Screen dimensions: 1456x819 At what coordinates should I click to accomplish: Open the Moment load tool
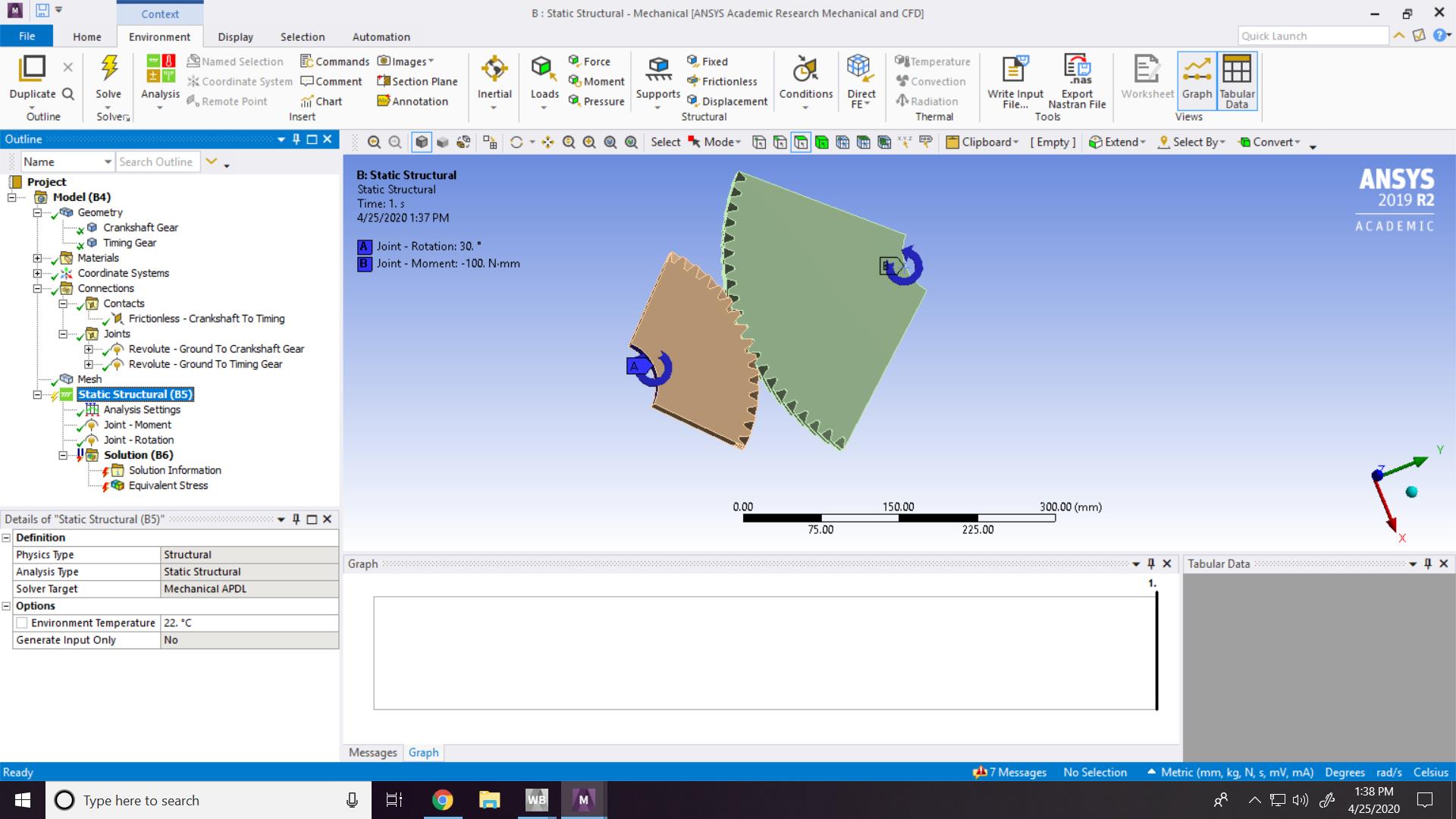[597, 81]
